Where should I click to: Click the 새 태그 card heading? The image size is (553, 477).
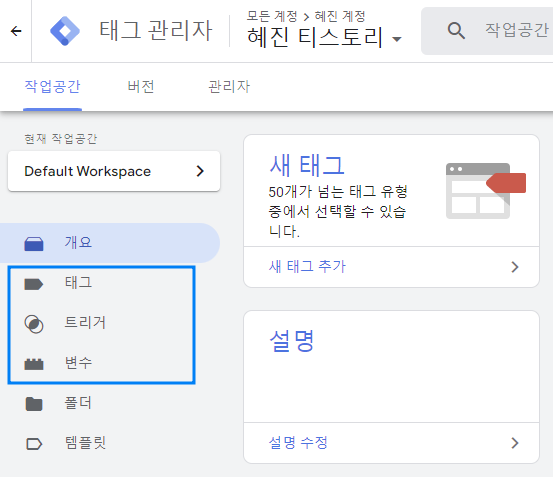pyautogui.click(x=307, y=165)
